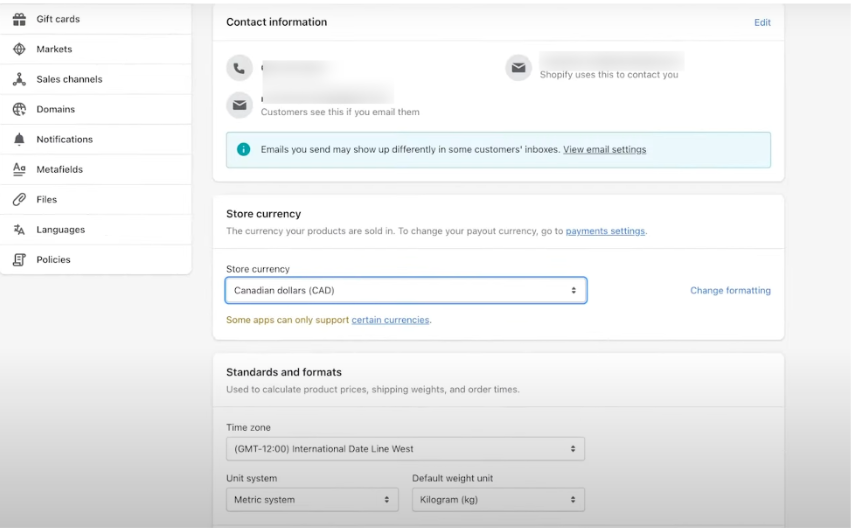Click the Notifications bell icon
This screenshot has height=528, width=851.
pos(20,139)
